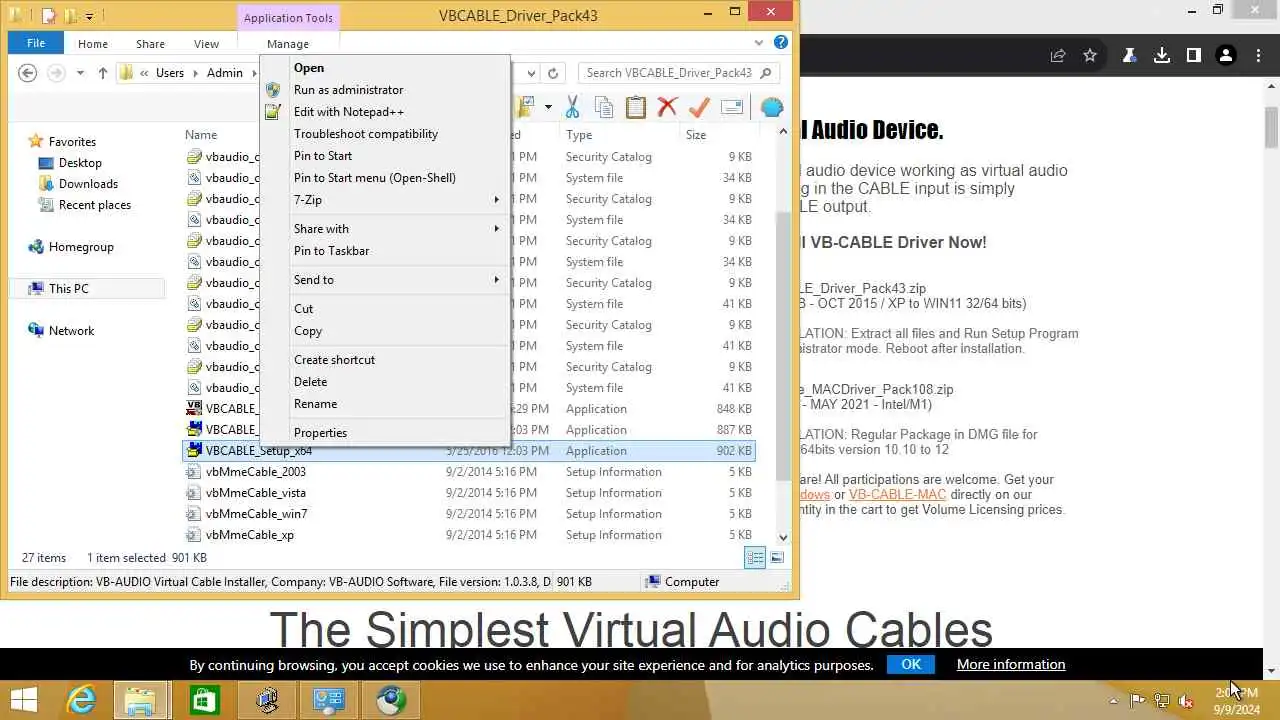Open the Windows Start button
This screenshot has width=1280, height=720.
tap(24, 700)
